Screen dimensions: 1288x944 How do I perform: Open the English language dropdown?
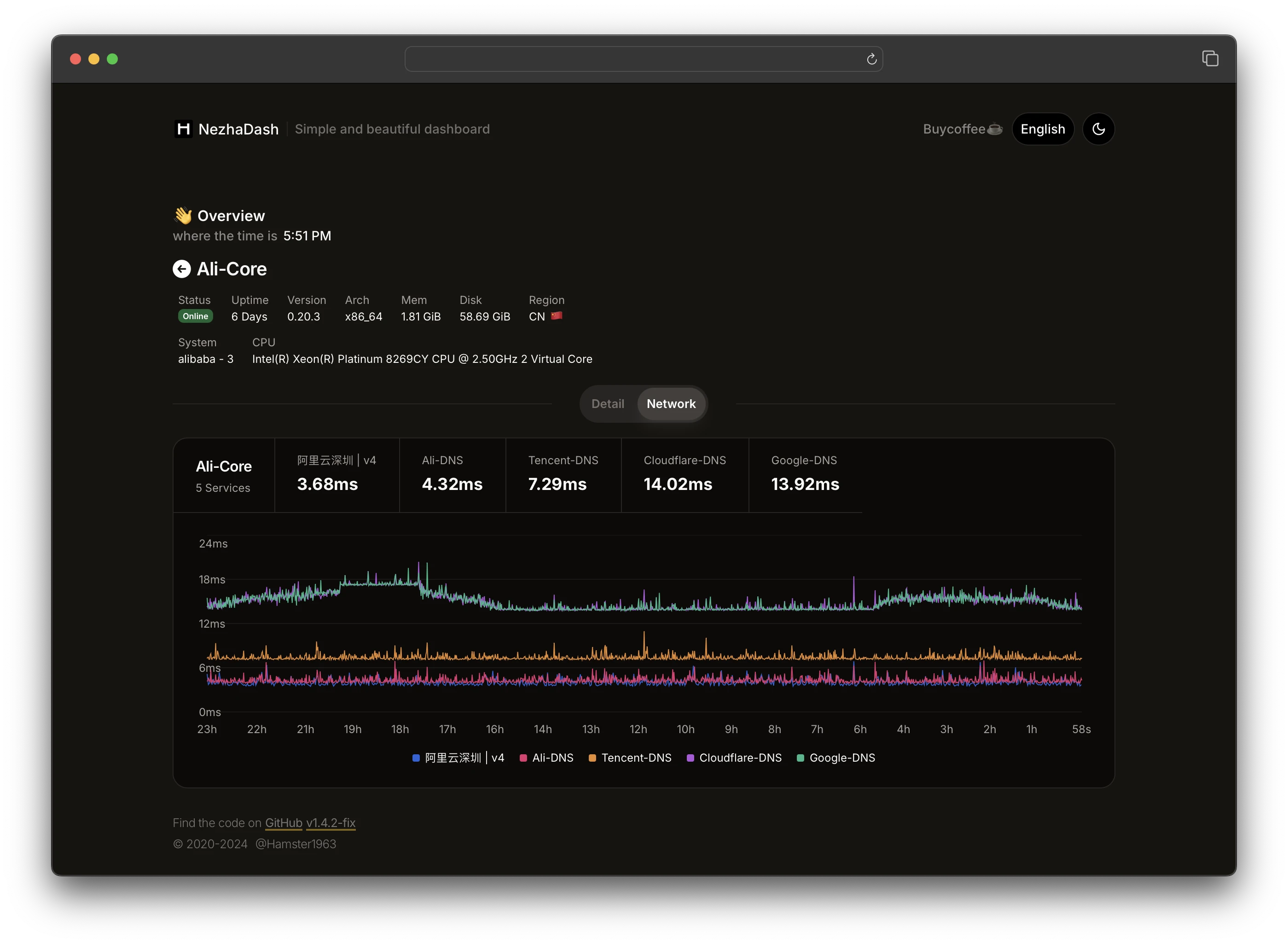pos(1042,129)
